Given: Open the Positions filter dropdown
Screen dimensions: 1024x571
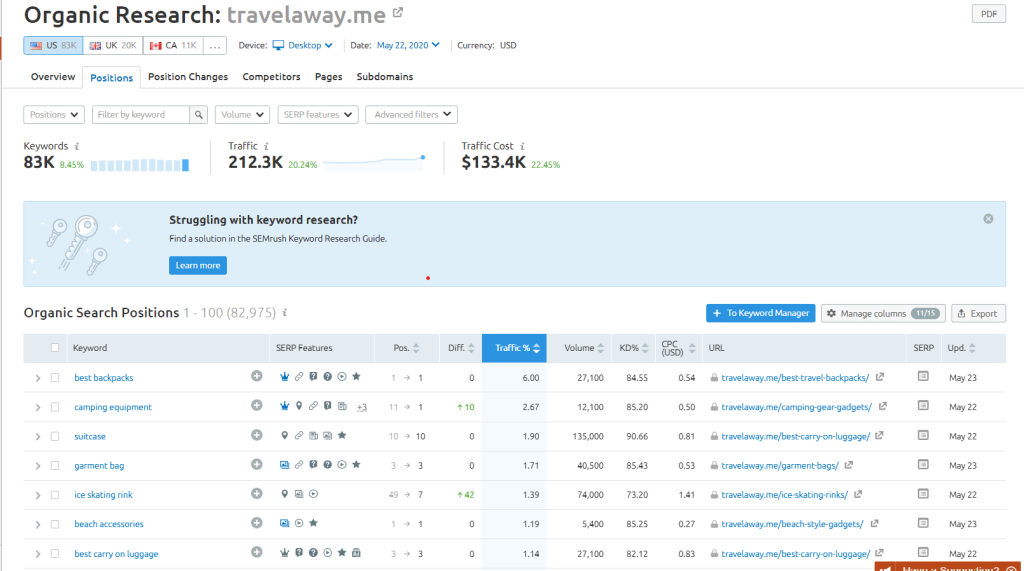Looking at the screenshot, I should pos(54,115).
